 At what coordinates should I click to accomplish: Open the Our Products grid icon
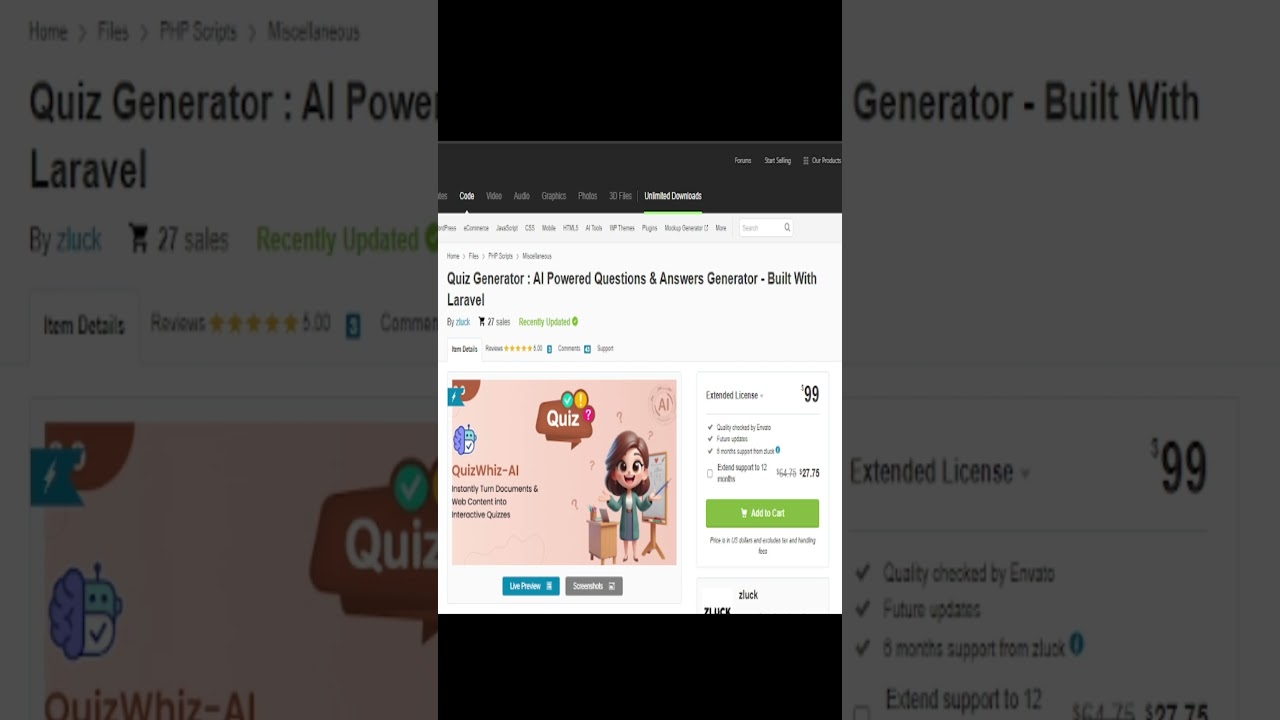tap(806, 160)
